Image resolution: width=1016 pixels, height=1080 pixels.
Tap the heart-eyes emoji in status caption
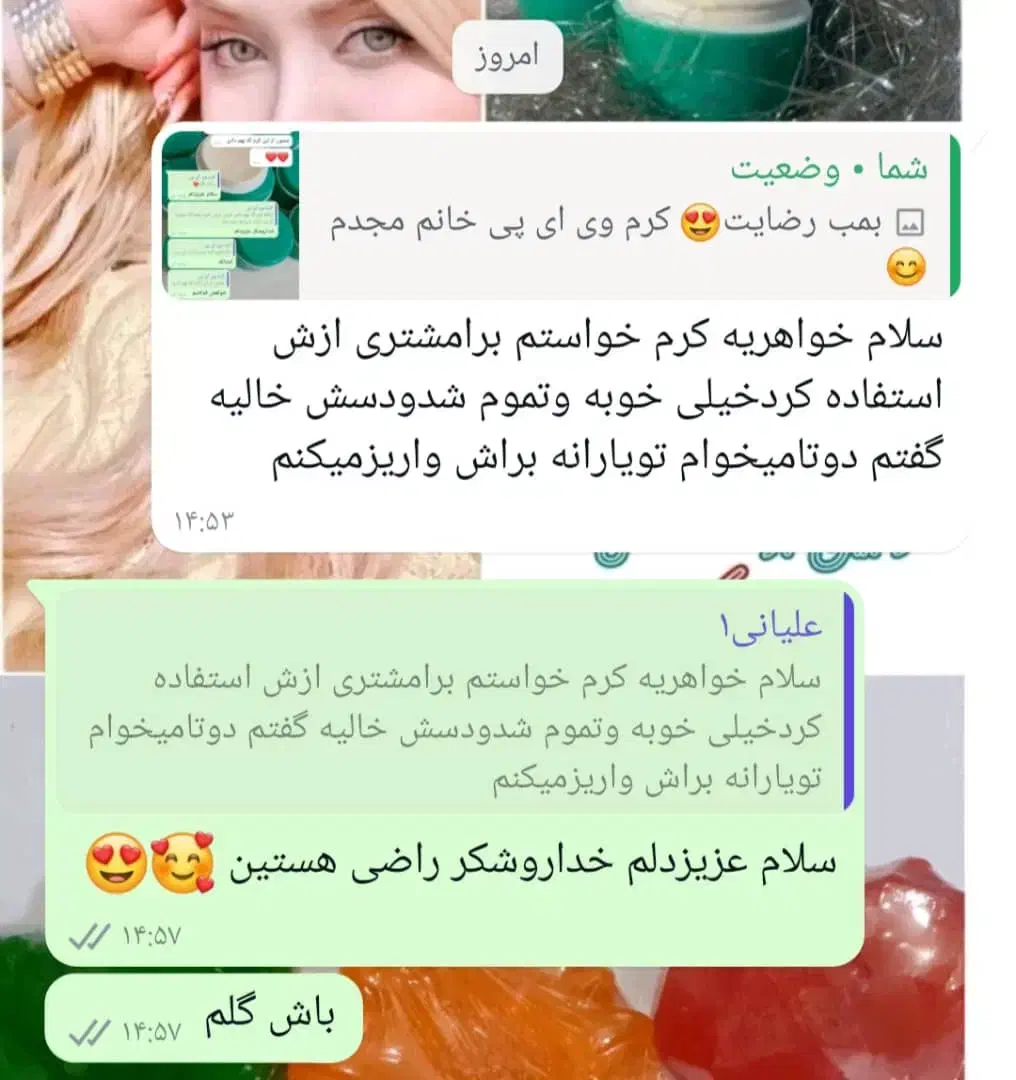(700, 222)
